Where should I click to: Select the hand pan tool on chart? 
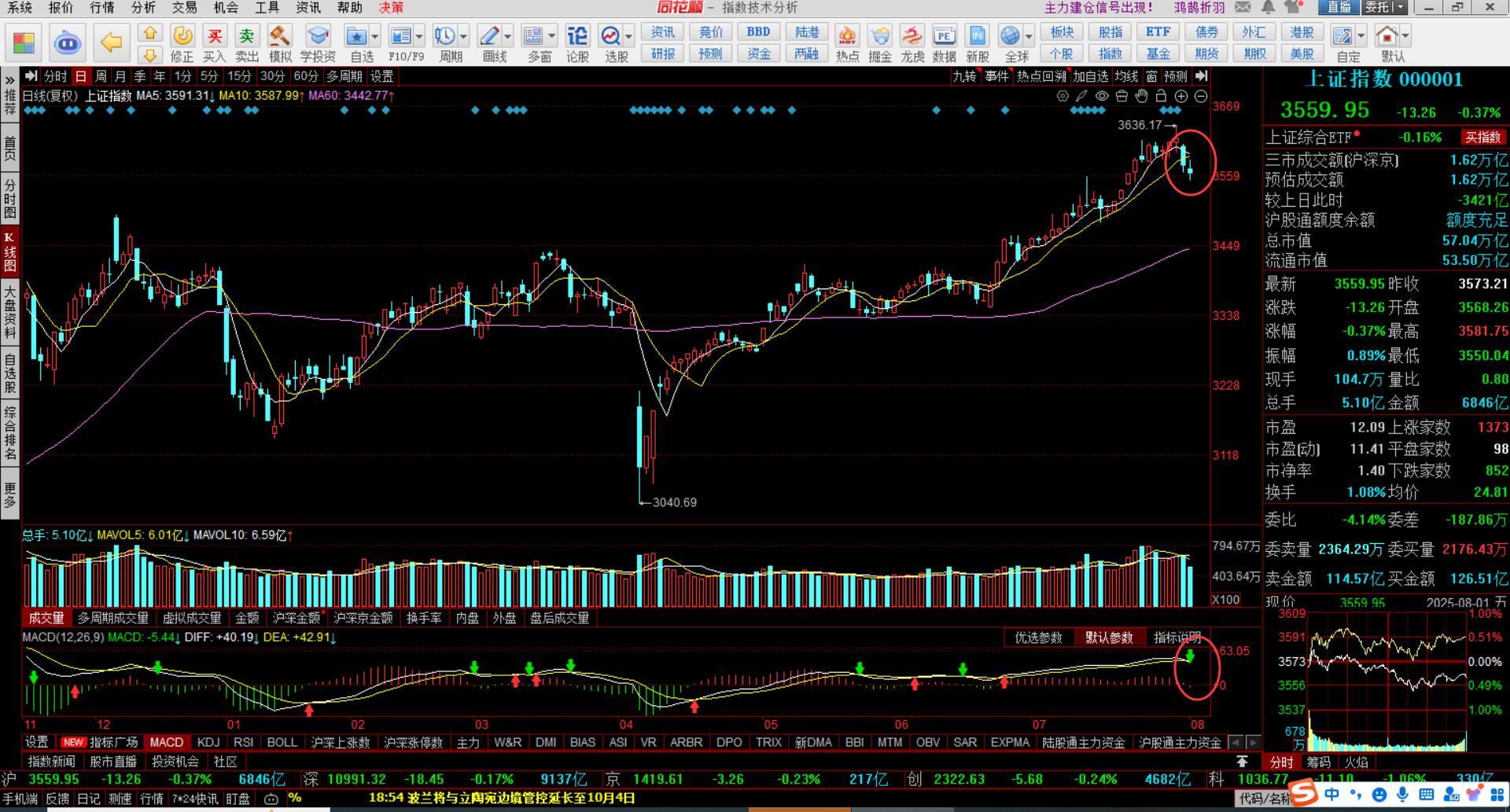[1141, 96]
